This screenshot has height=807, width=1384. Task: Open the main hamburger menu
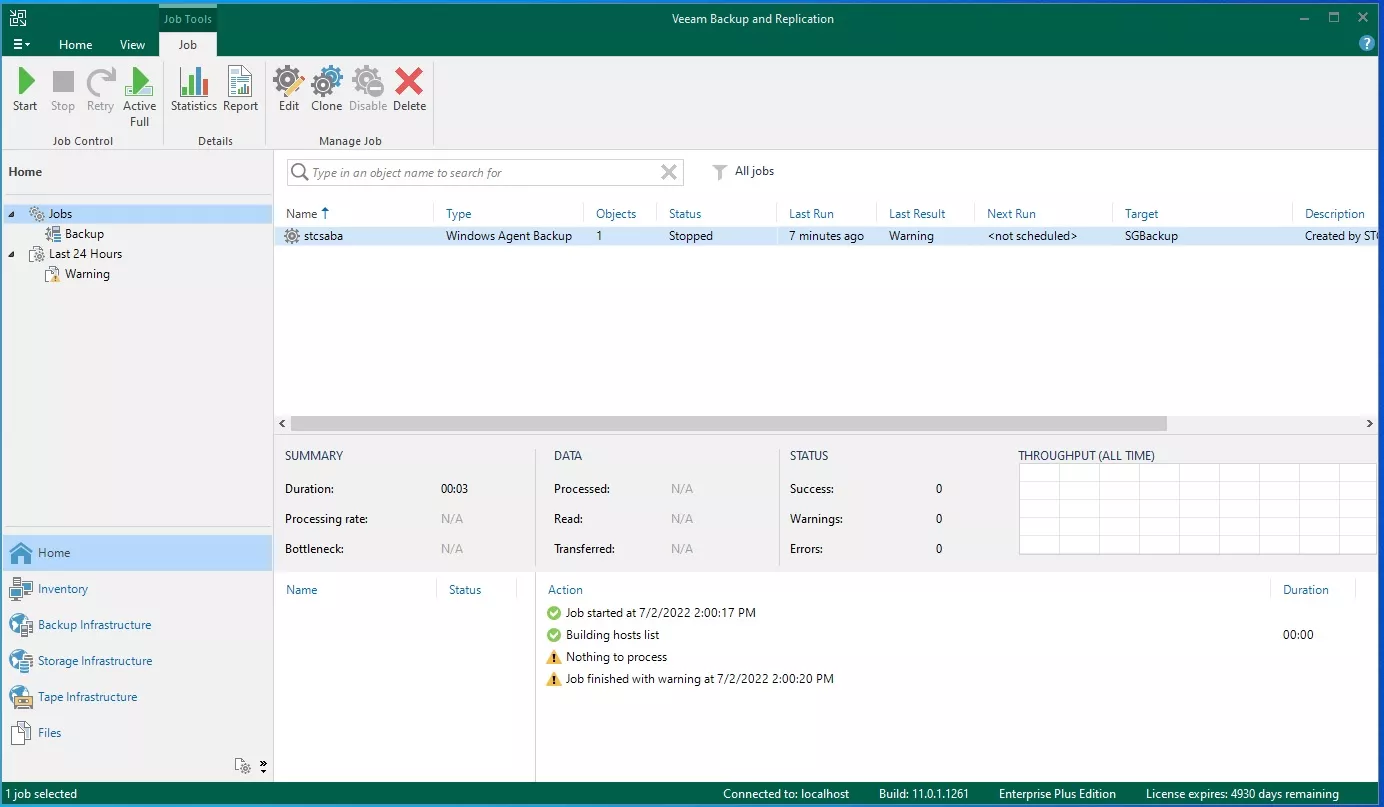pyautogui.click(x=21, y=44)
